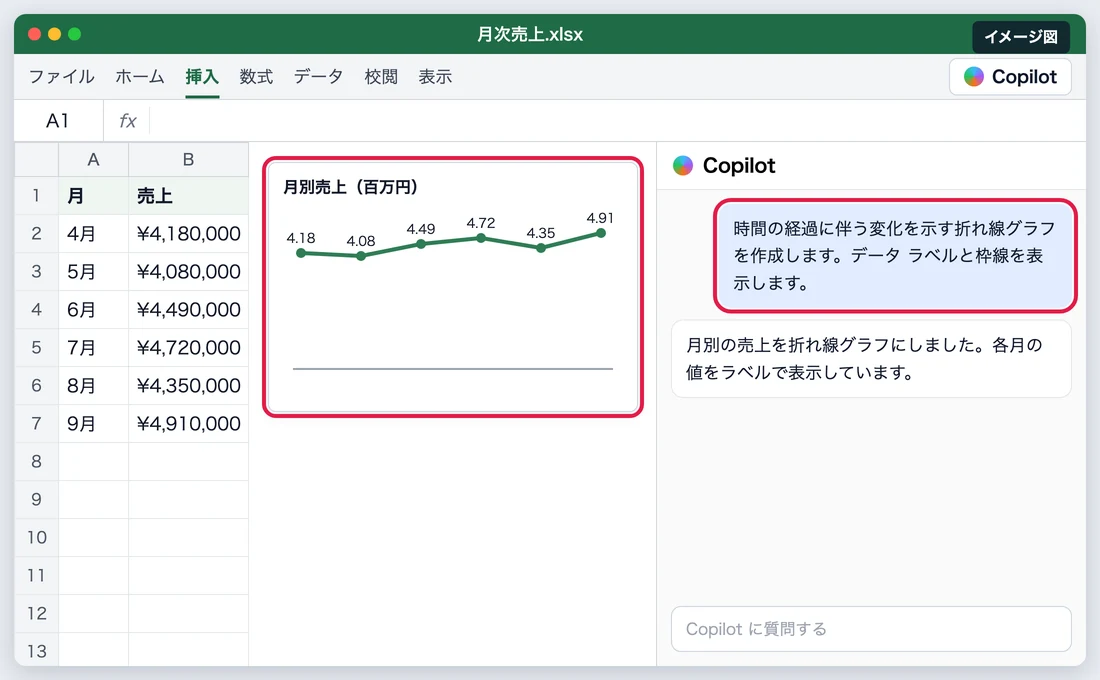The image size is (1100, 680).
Task: Click the cell containing 8月
Action: click(x=93, y=385)
